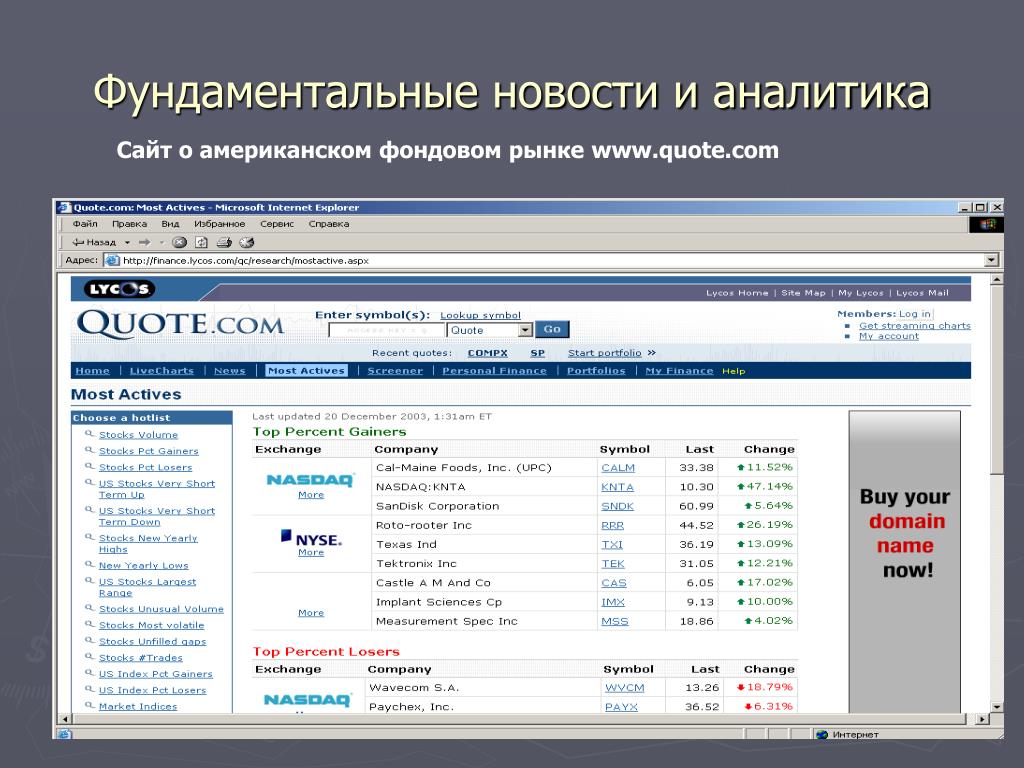
Task: Click the IE icon in the window title bar
Action: click(64, 208)
